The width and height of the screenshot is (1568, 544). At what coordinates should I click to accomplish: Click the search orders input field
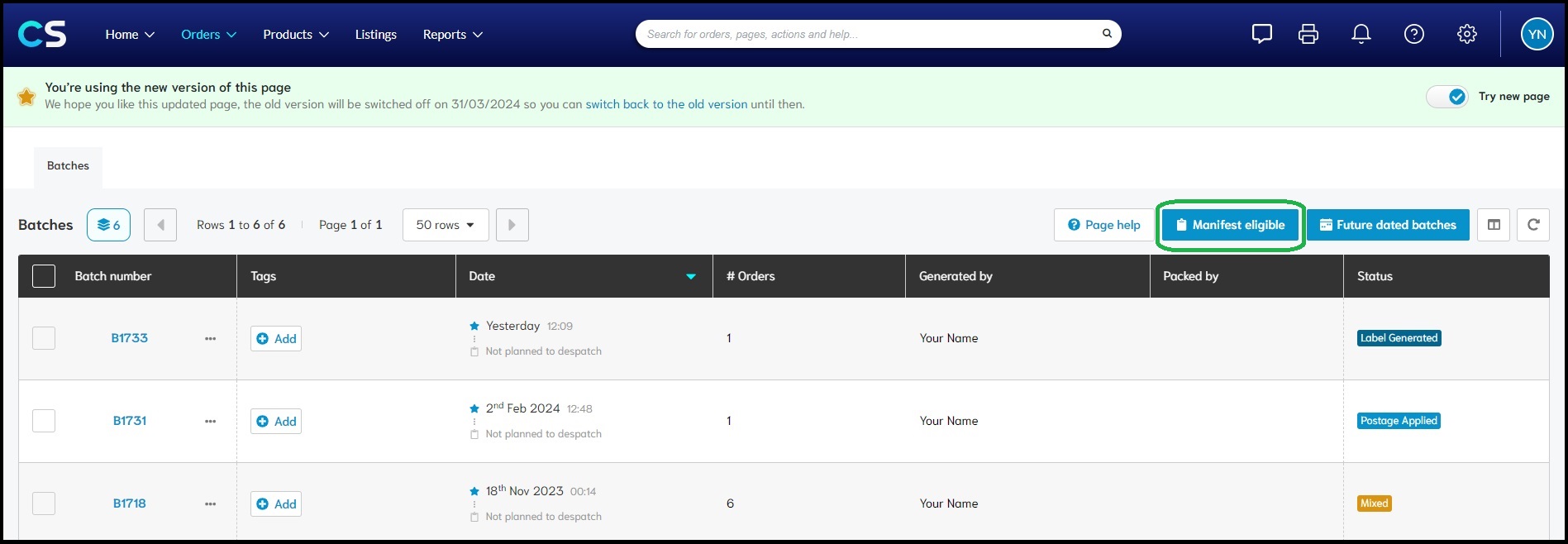(x=868, y=34)
